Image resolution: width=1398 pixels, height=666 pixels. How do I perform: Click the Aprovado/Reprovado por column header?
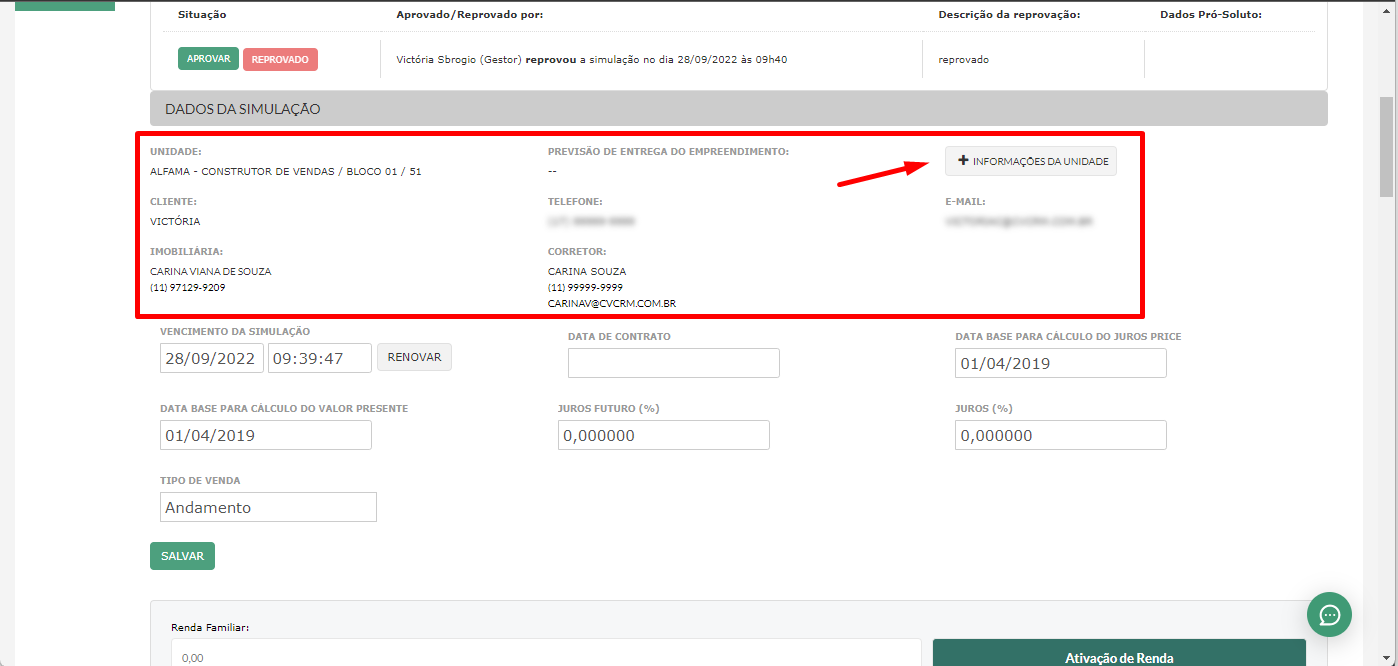pyautogui.click(x=470, y=15)
